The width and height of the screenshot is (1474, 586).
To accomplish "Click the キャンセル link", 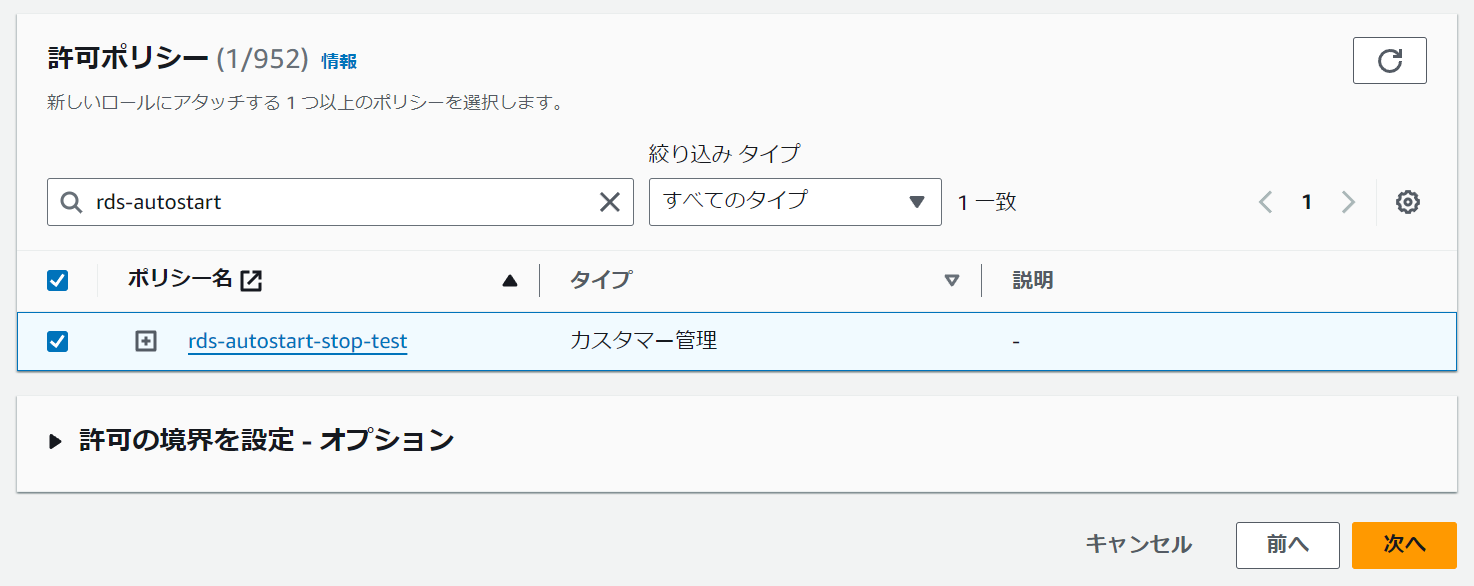I will 1139,545.
